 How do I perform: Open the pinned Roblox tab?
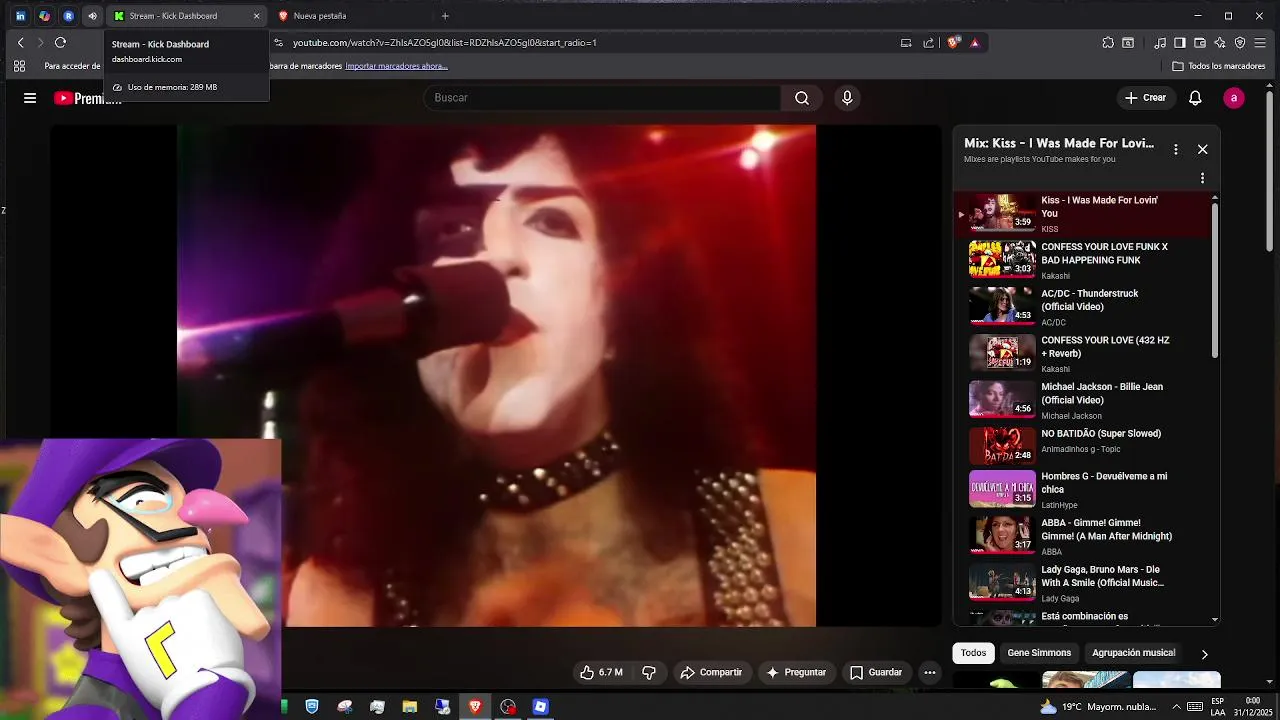click(68, 16)
